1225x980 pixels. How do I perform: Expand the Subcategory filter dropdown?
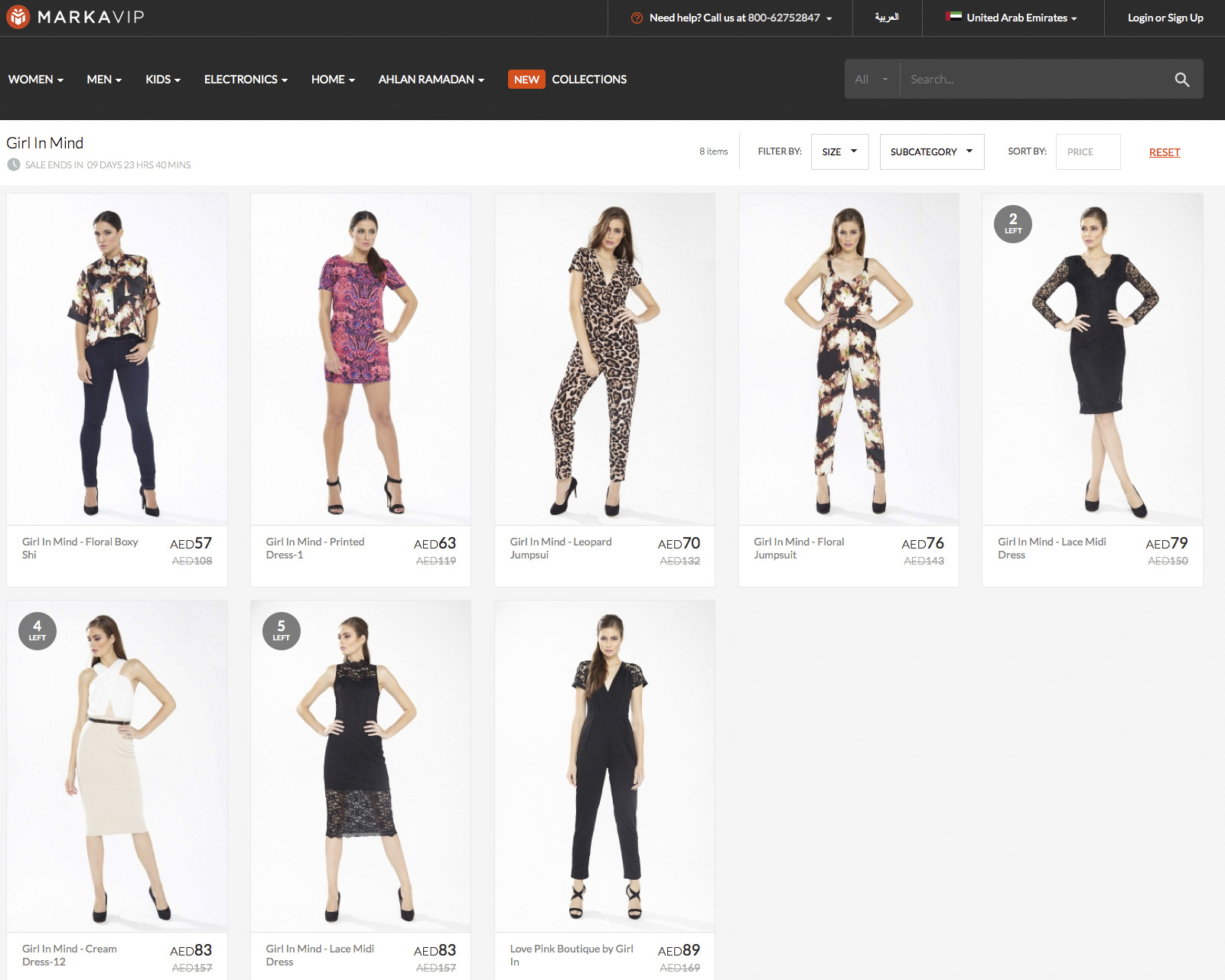pyautogui.click(x=931, y=151)
